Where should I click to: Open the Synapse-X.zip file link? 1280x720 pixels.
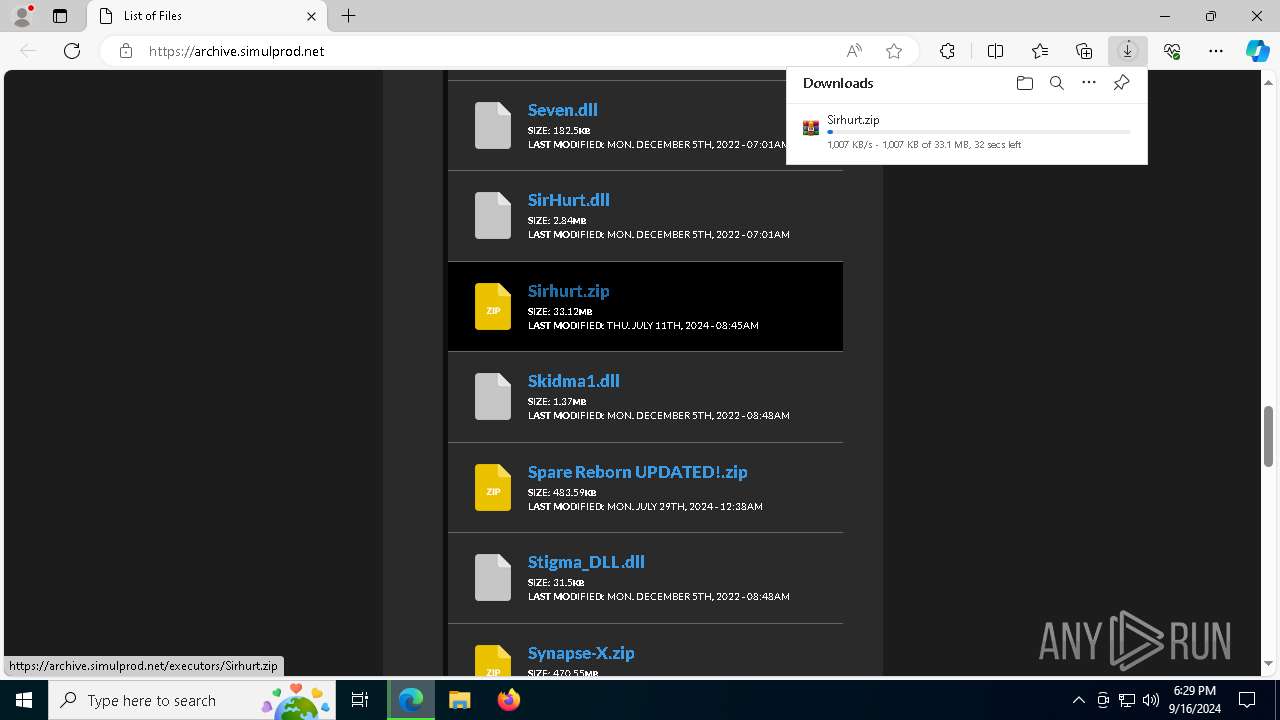tap(581, 653)
